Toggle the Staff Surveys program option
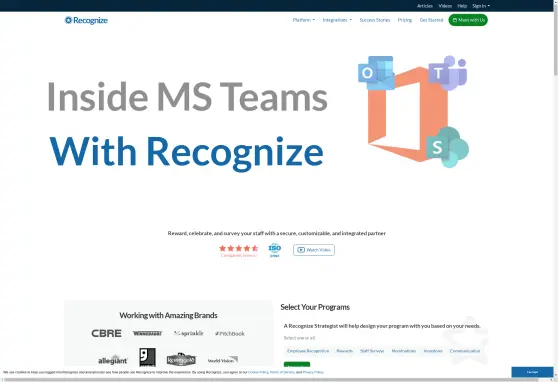The image size is (558, 382). tap(372, 351)
